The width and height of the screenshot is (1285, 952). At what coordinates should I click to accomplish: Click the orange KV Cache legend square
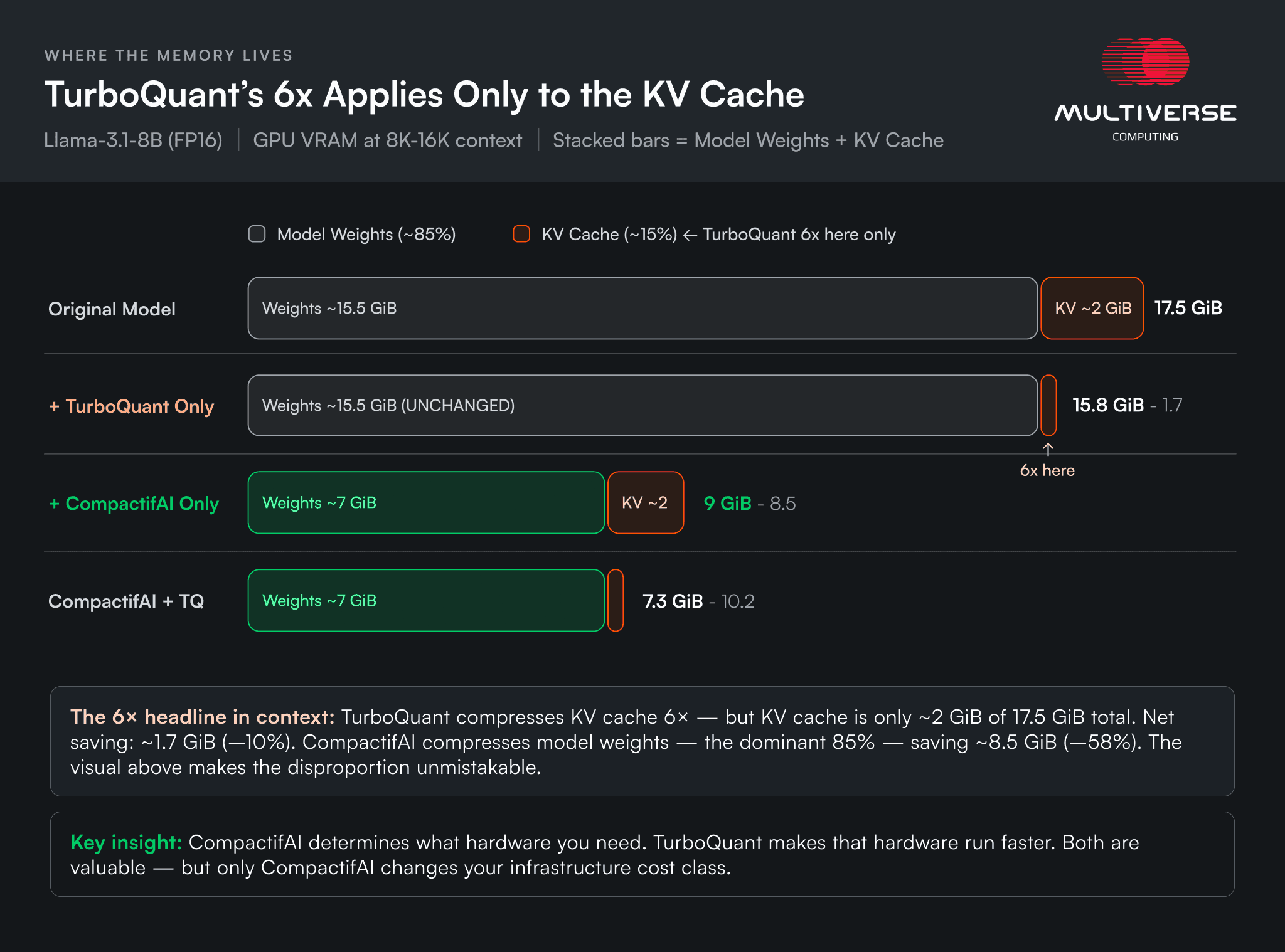coord(521,234)
